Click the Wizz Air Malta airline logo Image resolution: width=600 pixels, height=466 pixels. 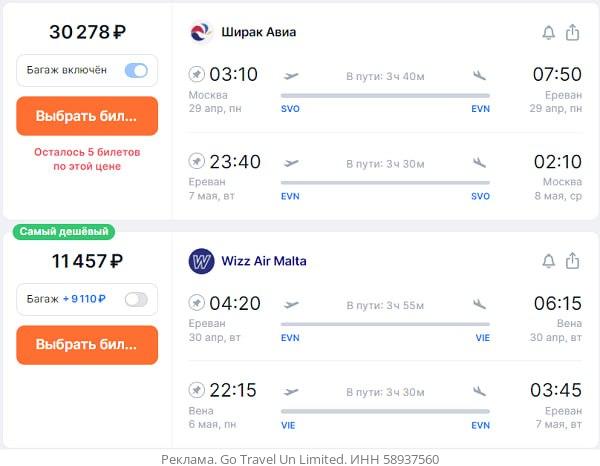coord(201,261)
